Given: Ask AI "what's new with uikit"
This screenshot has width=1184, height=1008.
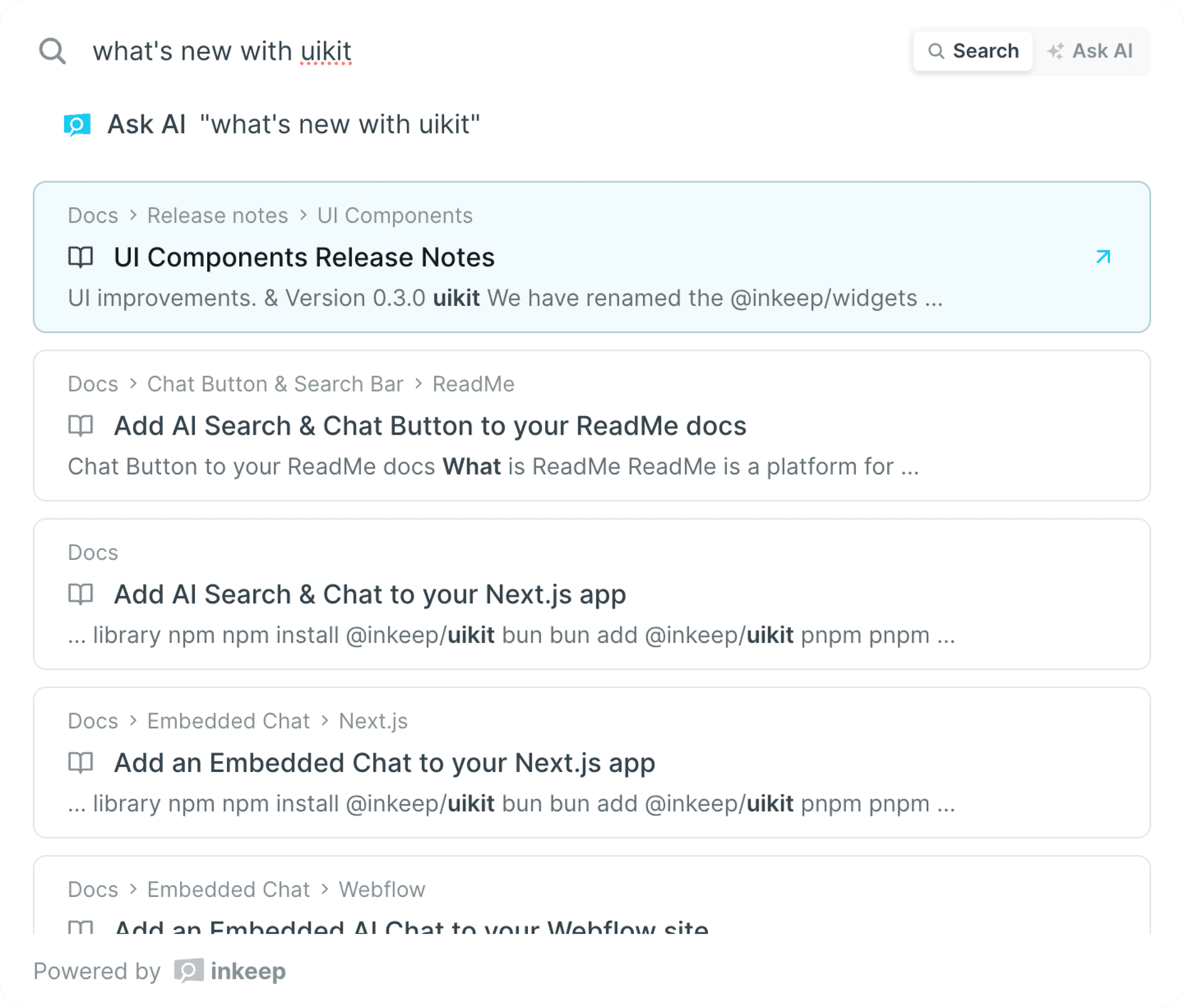Looking at the screenshot, I should (294, 125).
